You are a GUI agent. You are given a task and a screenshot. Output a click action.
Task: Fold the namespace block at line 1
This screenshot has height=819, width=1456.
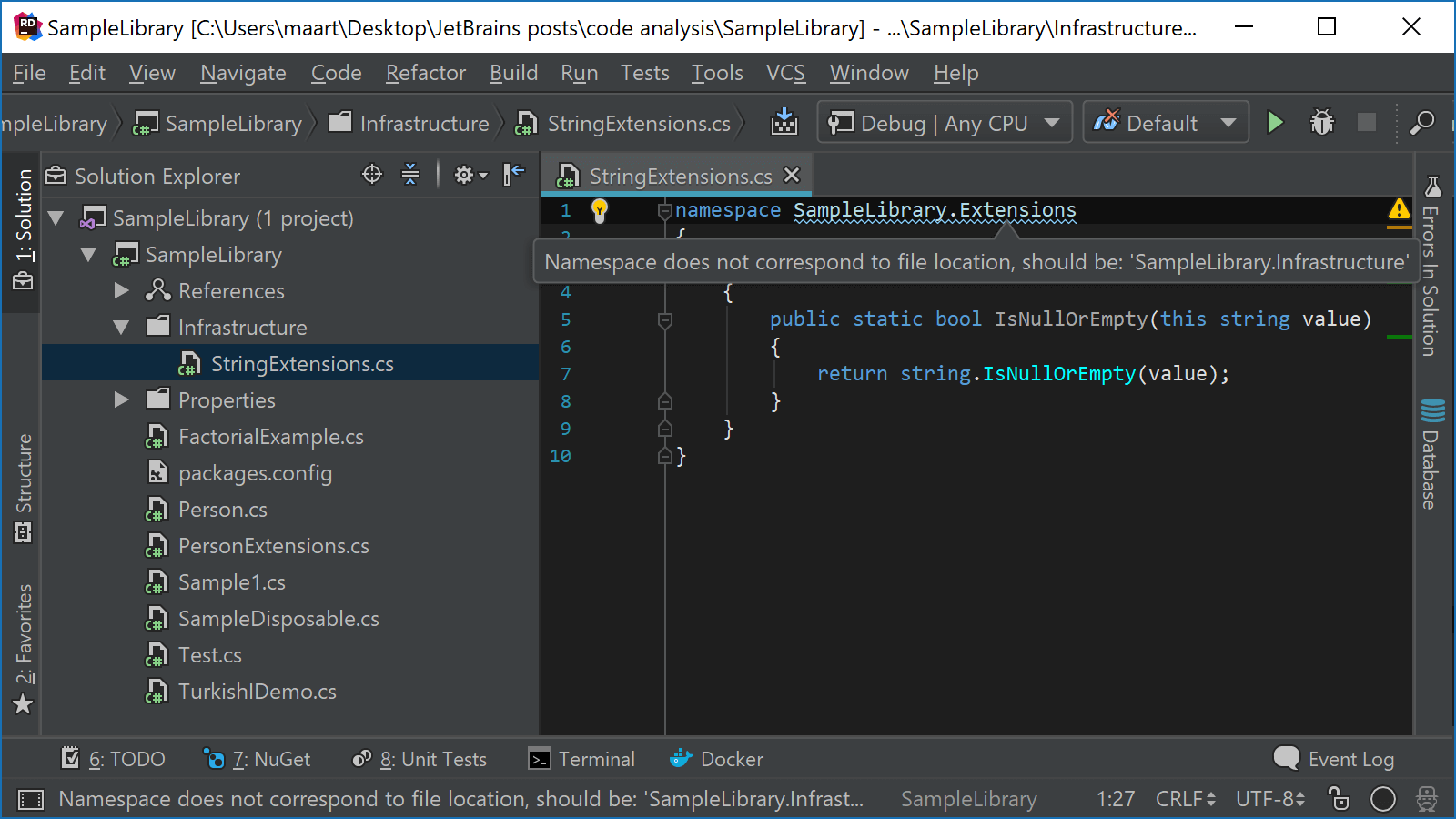[664, 211]
